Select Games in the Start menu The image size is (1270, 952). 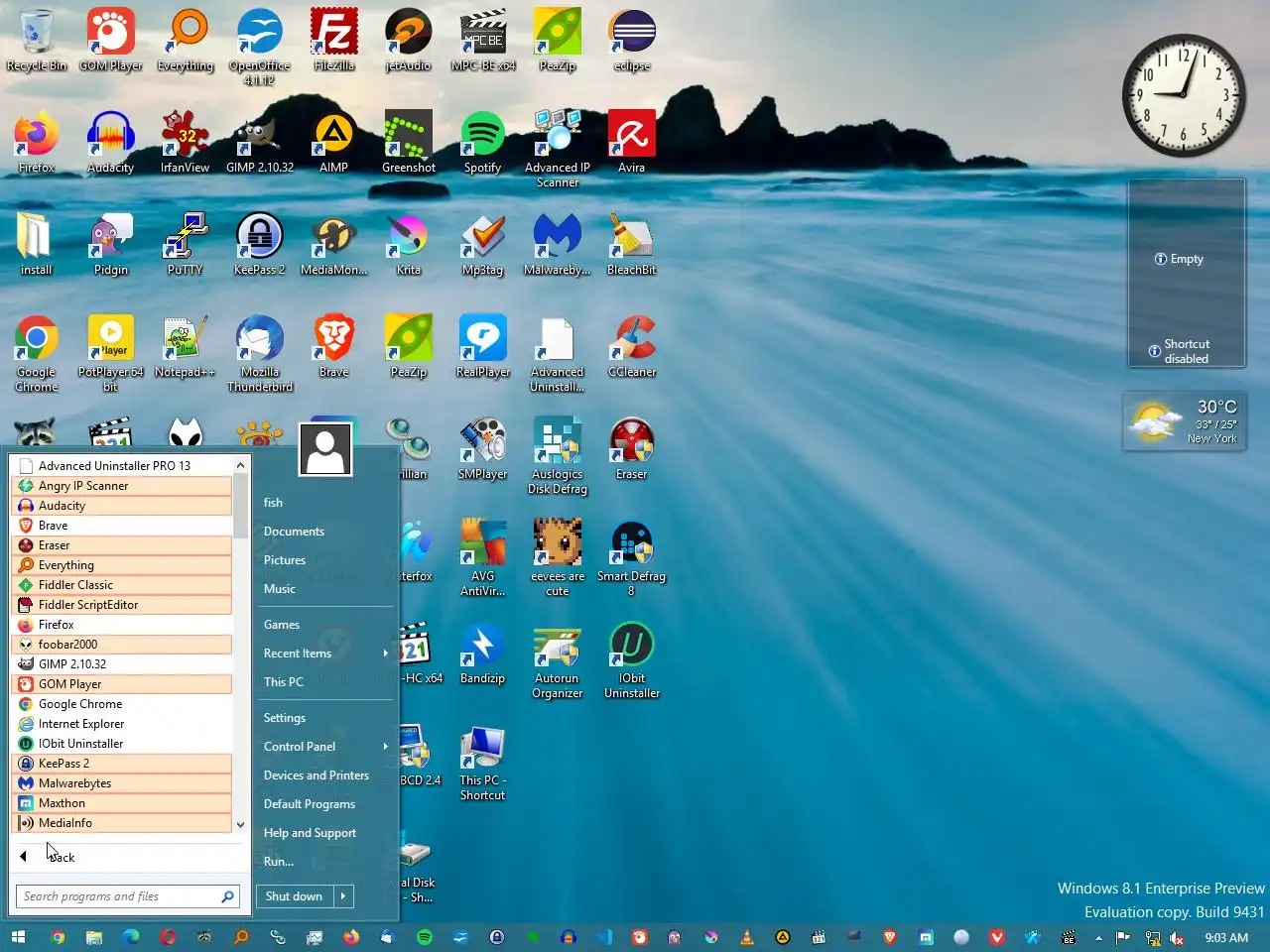(282, 625)
